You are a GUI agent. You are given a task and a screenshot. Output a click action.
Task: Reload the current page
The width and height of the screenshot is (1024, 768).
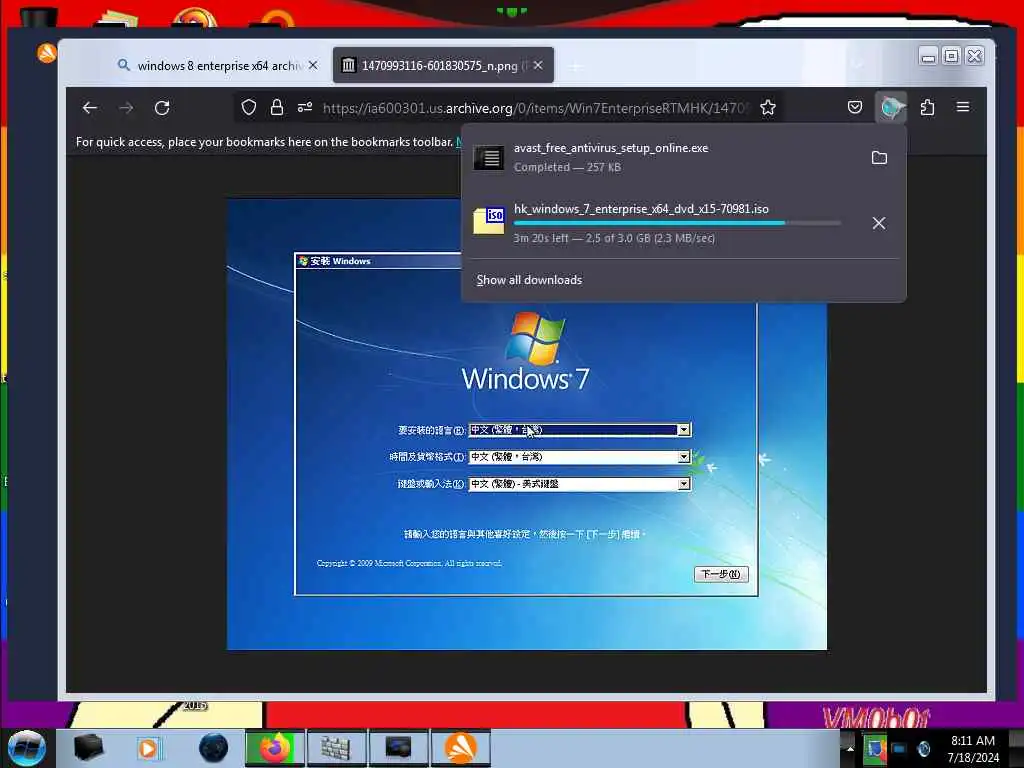click(x=162, y=108)
